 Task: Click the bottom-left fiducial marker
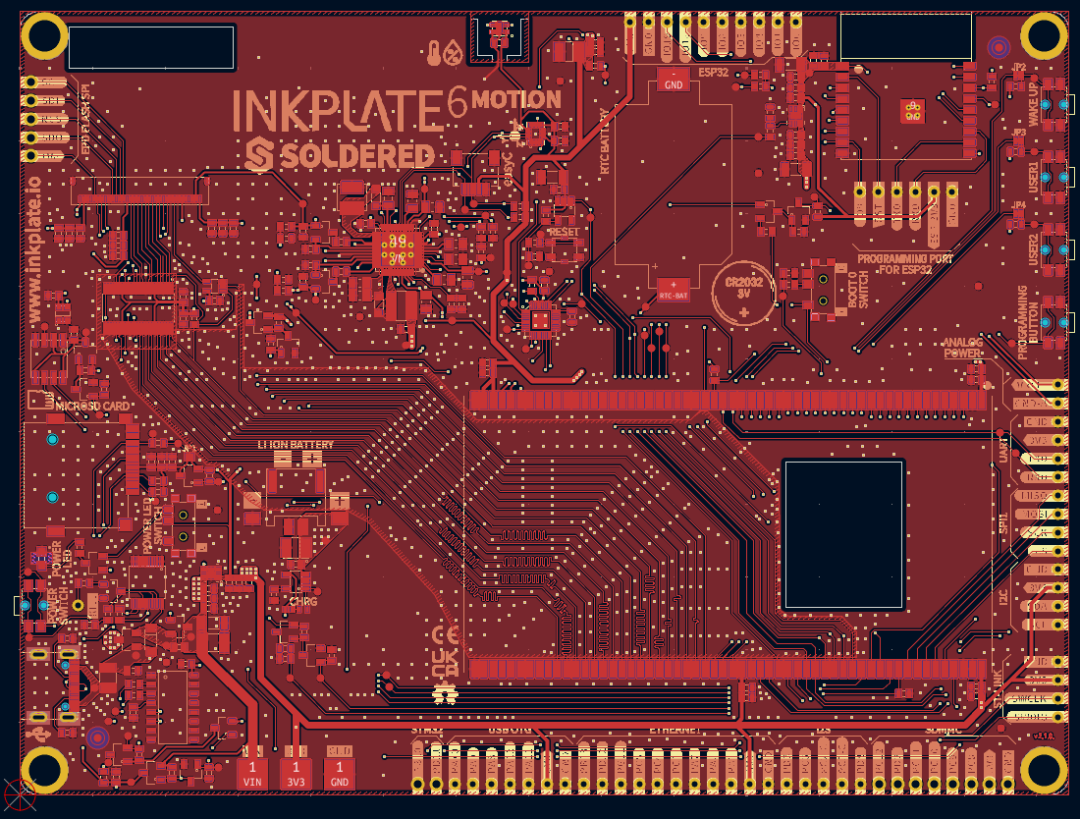pyautogui.click(x=98, y=739)
